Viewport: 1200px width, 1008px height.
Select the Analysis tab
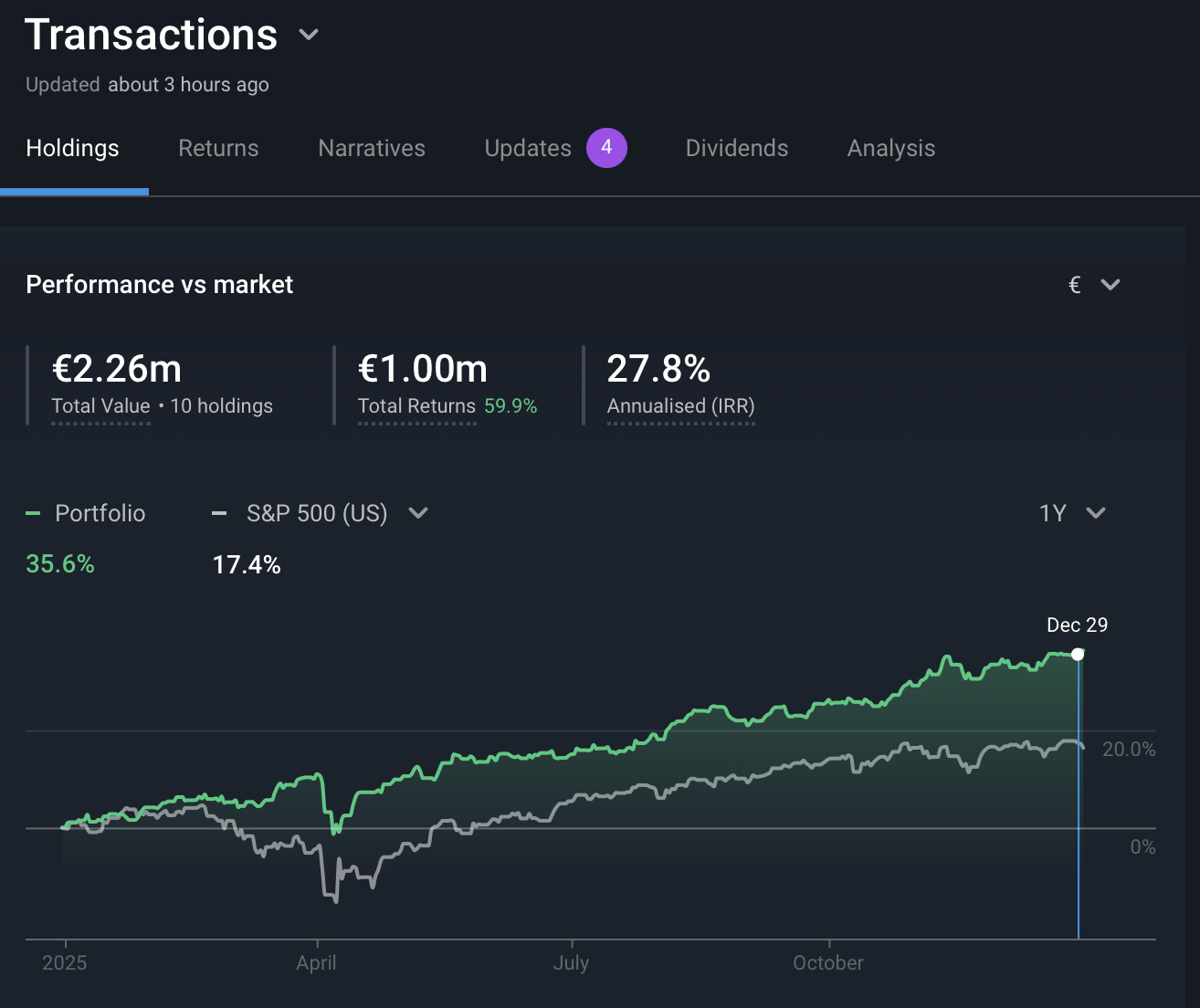click(890, 148)
